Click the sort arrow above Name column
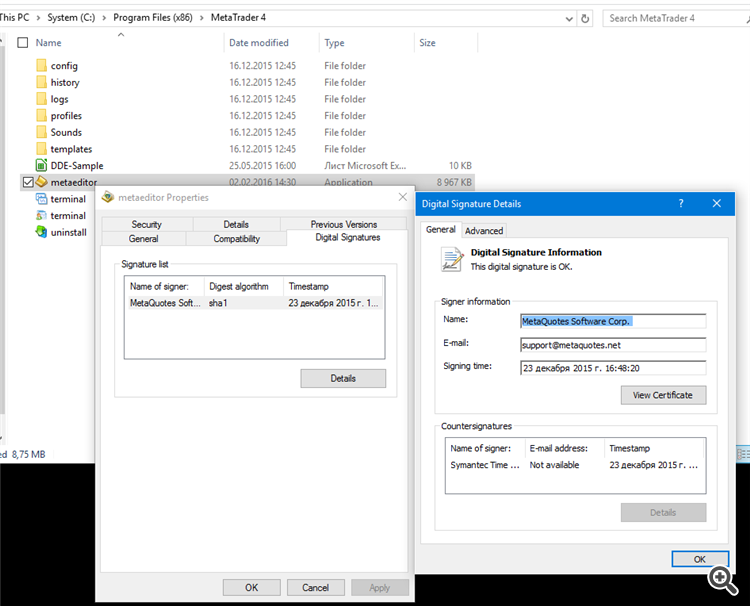Screen dimensions: 750x606 tap(121, 34)
